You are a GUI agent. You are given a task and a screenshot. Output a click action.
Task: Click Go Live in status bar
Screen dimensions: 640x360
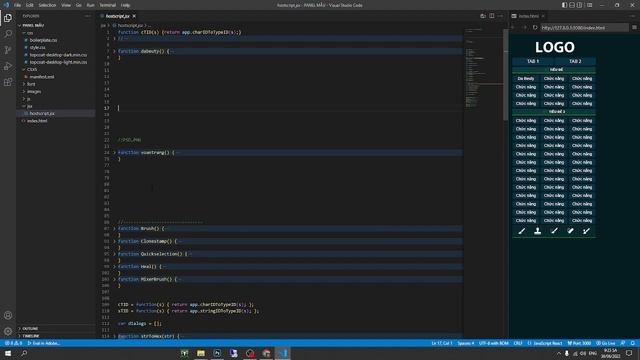pos(606,343)
